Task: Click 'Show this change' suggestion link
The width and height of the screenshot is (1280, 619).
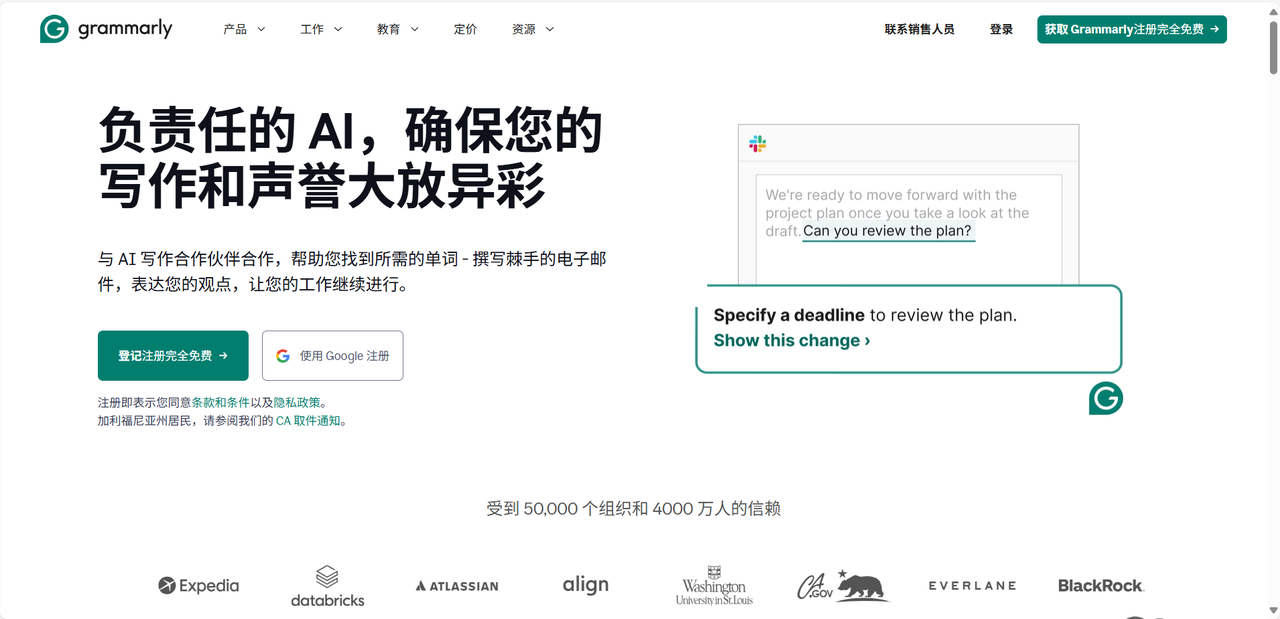Action: 792,340
